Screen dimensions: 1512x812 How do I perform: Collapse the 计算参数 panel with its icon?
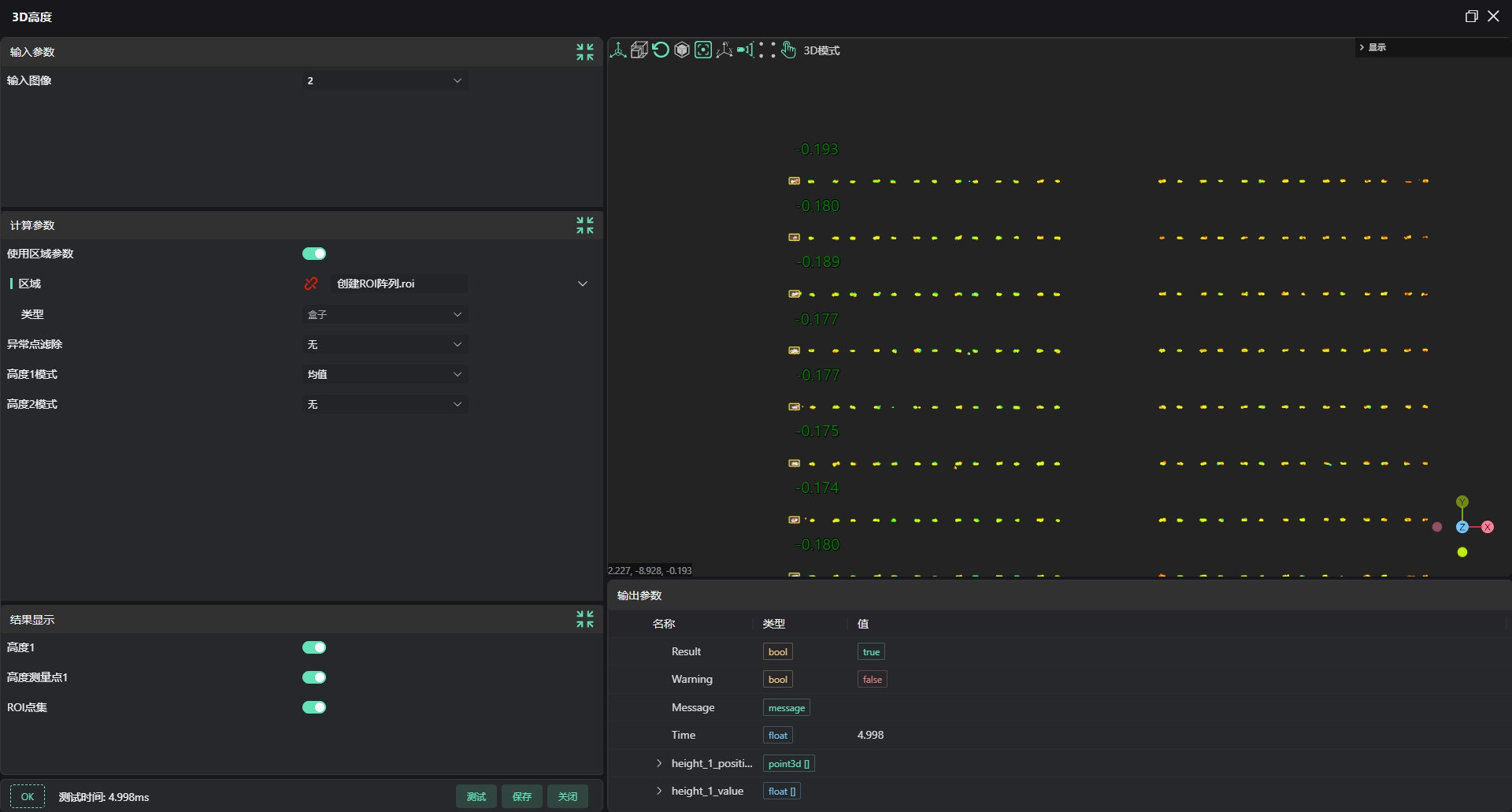(x=585, y=225)
